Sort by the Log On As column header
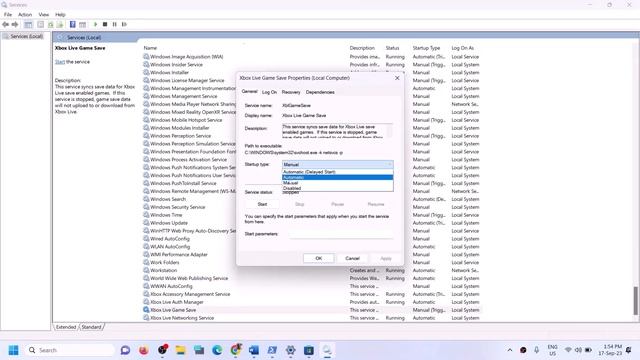The image size is (640, 360). click(x=462, y=48)
